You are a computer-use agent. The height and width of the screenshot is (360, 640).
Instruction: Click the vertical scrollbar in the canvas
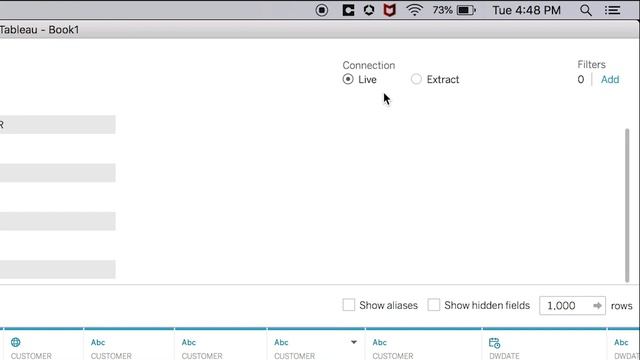tap(627, 205)
